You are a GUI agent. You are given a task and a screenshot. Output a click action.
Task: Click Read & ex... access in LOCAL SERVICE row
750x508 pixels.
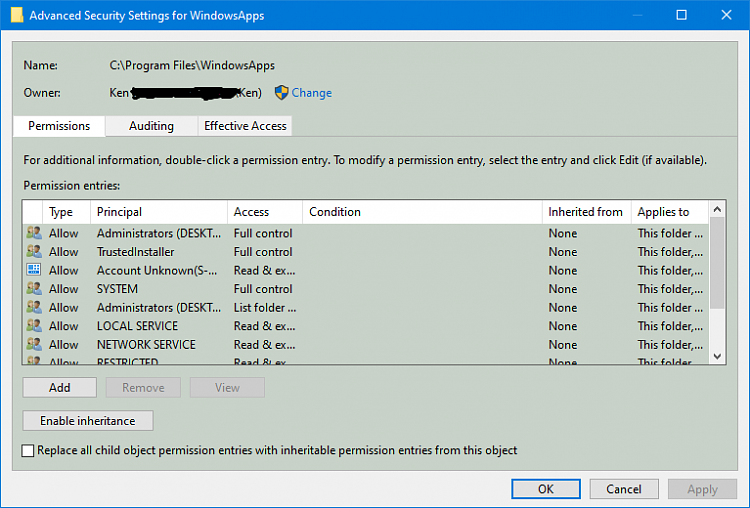pos(265,326)
